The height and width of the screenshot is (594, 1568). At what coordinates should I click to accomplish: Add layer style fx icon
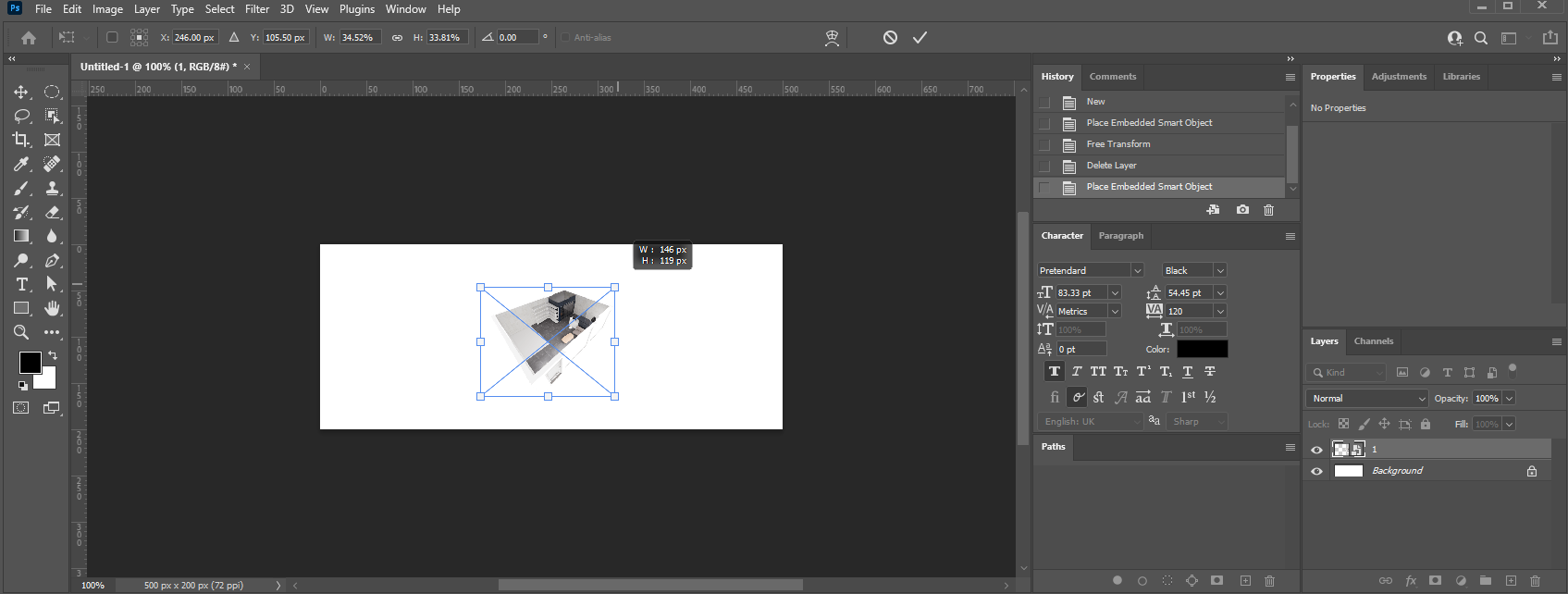pyautogui.click(x=1411, y=581)
